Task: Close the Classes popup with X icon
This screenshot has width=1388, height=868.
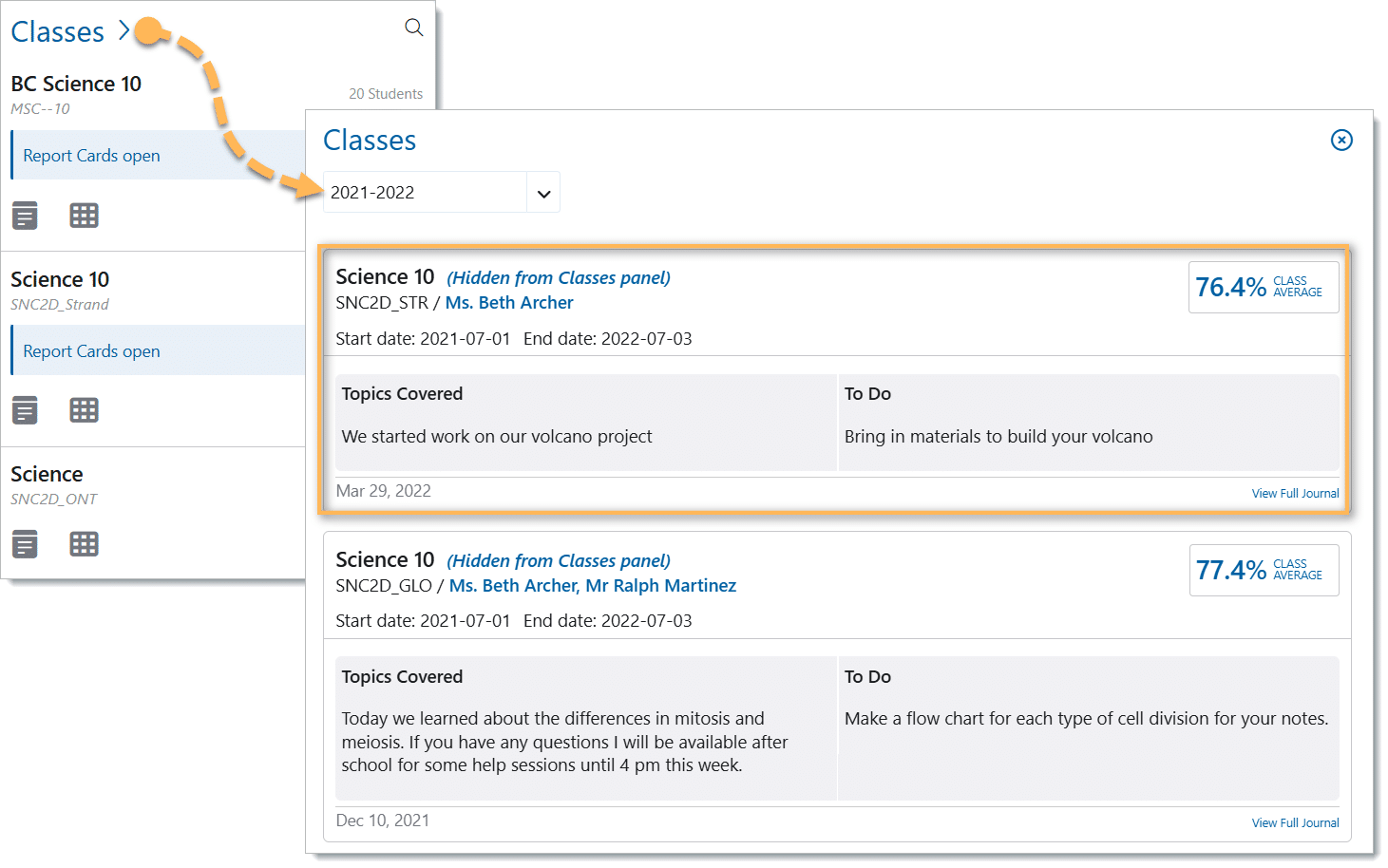Action: click(x=1340, y=141)
